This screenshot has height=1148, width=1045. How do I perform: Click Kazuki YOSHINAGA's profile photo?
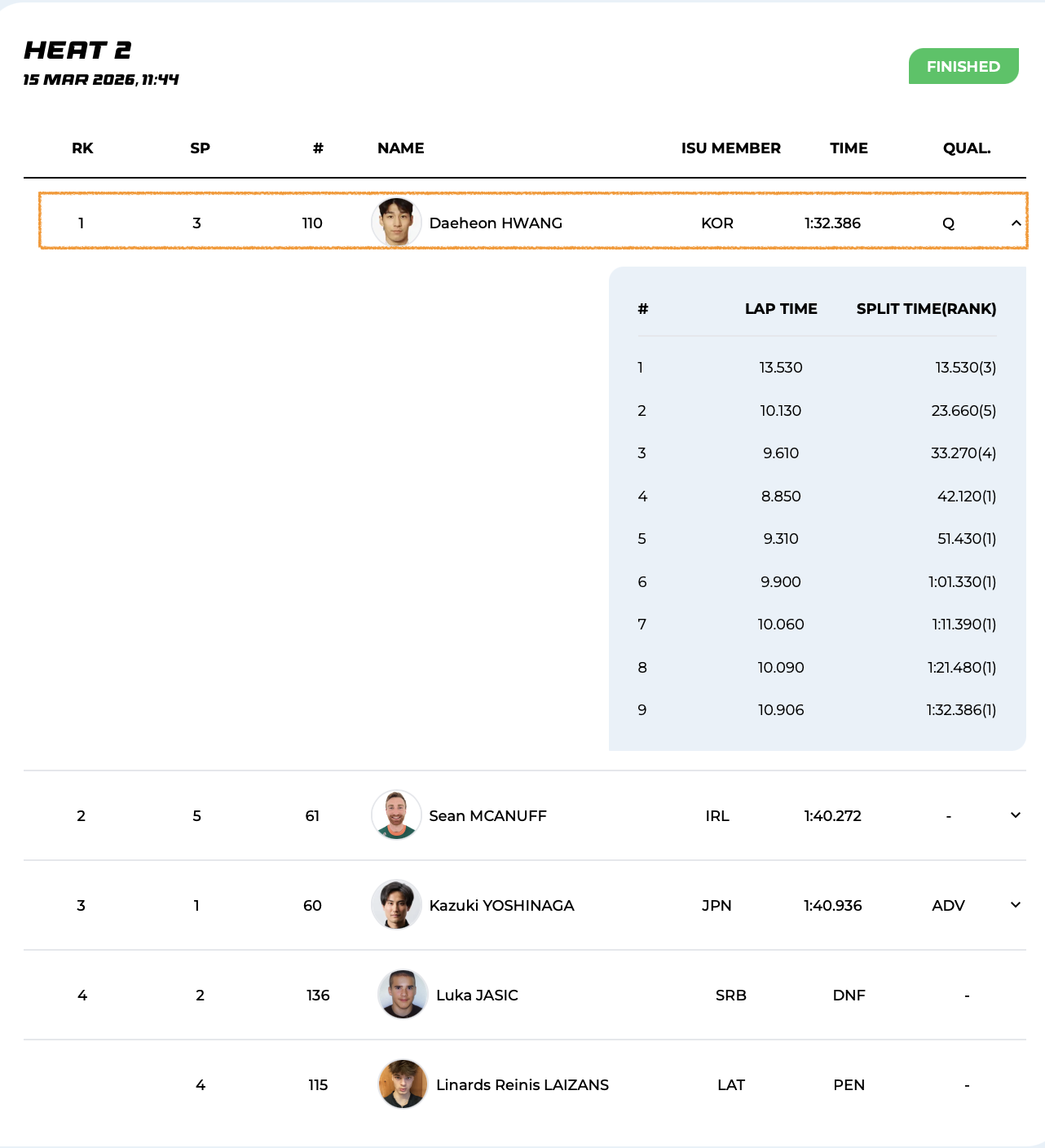396,905
